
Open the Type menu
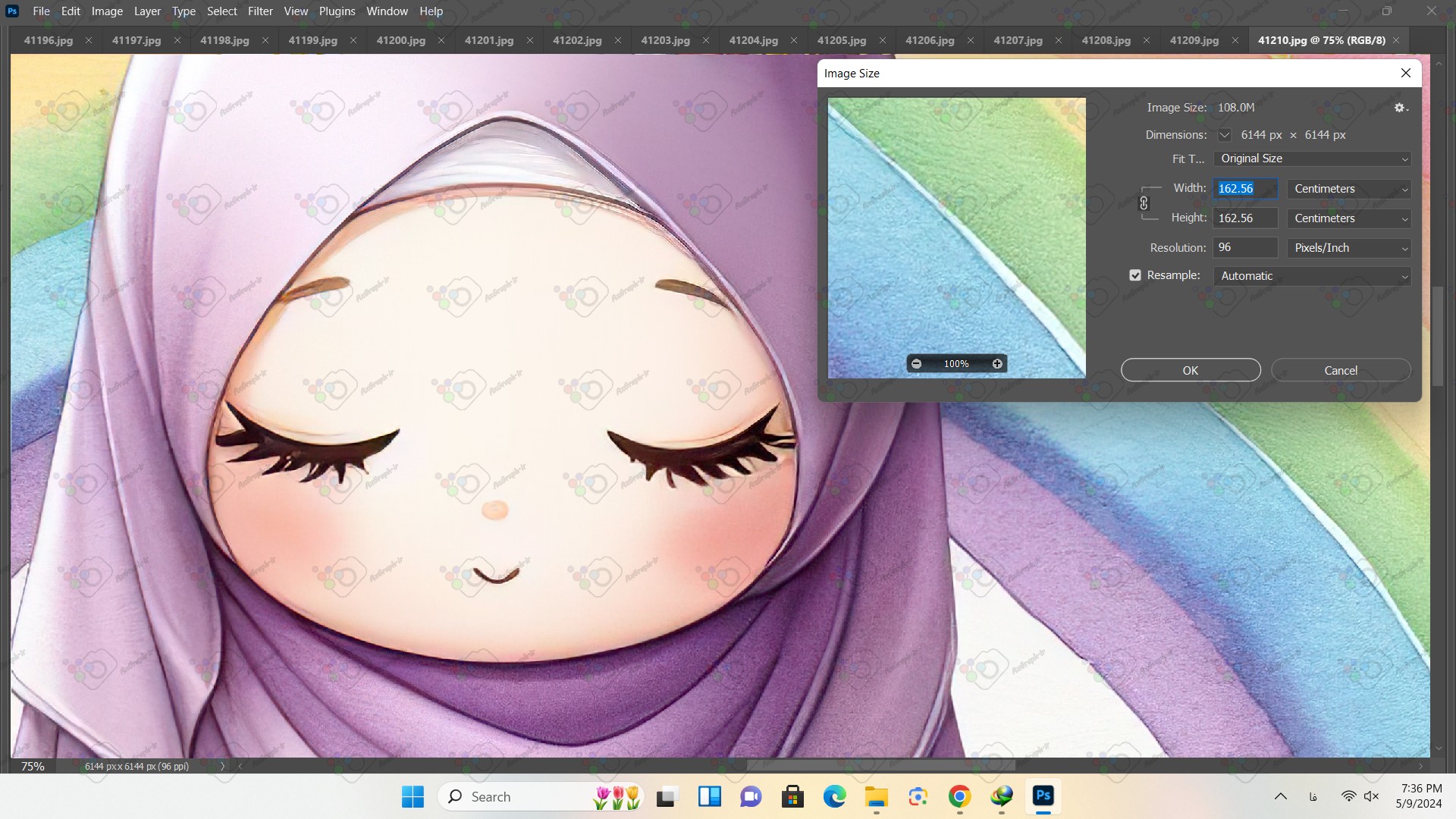tap(184, 11)
